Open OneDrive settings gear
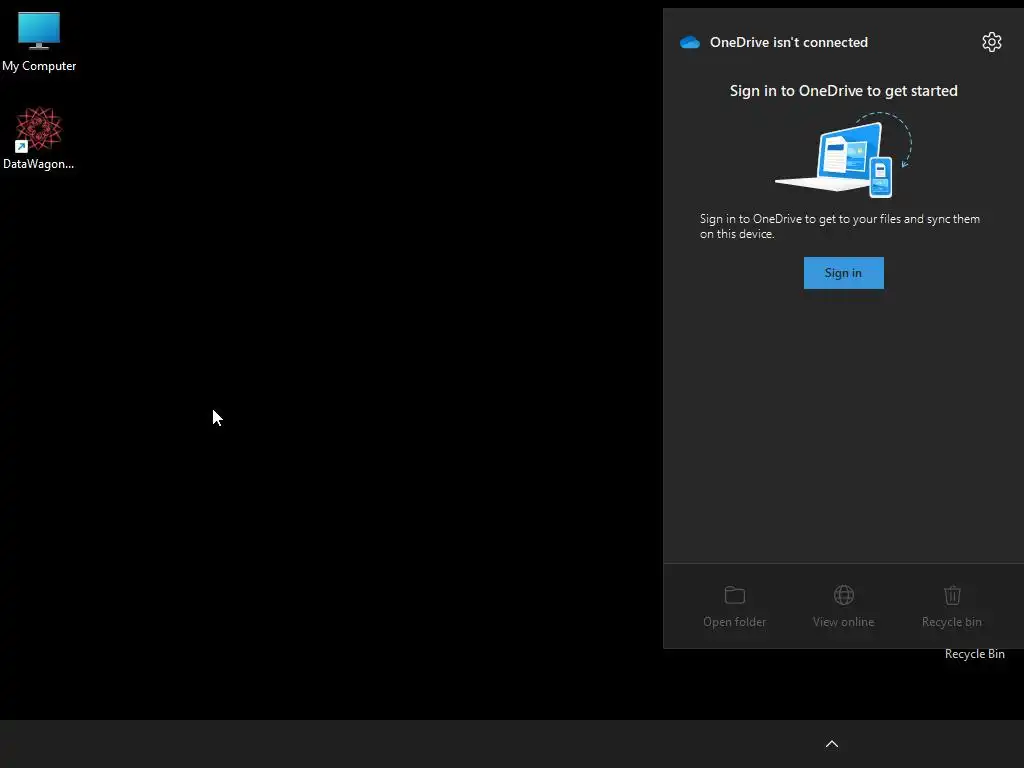The height and width of the screenshot is (768, 1024). point(991,42)
